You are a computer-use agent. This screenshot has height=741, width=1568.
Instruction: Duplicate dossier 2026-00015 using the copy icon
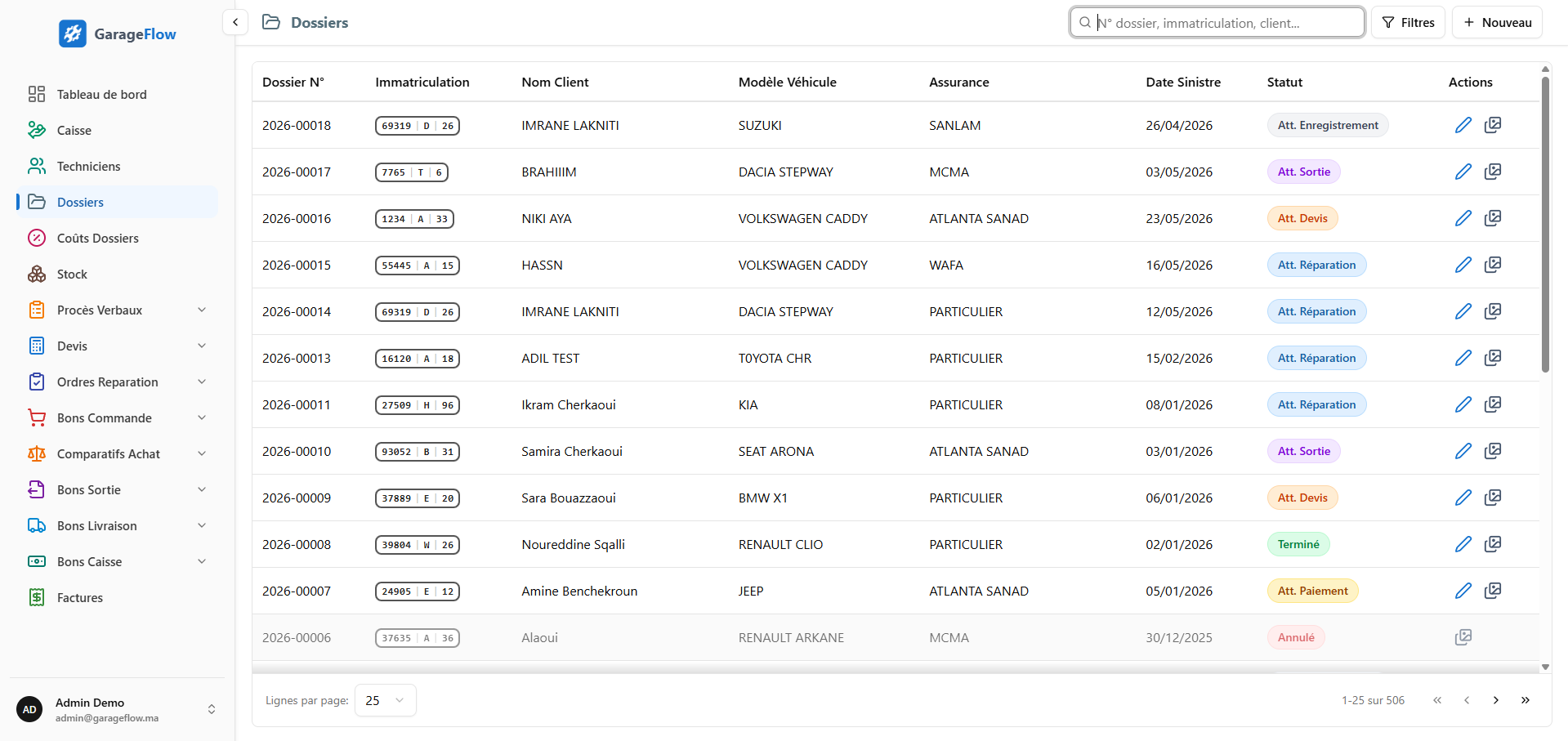[1493, 265]
